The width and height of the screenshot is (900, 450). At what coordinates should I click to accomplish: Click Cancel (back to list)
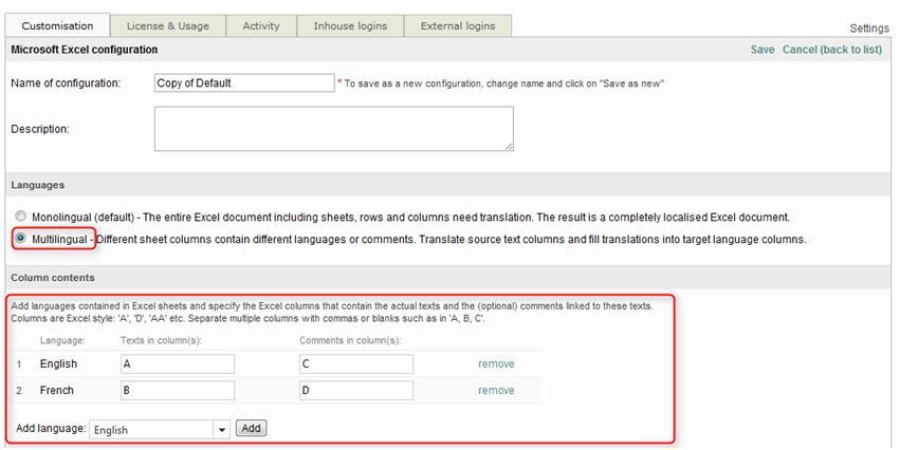pos(832,50)
